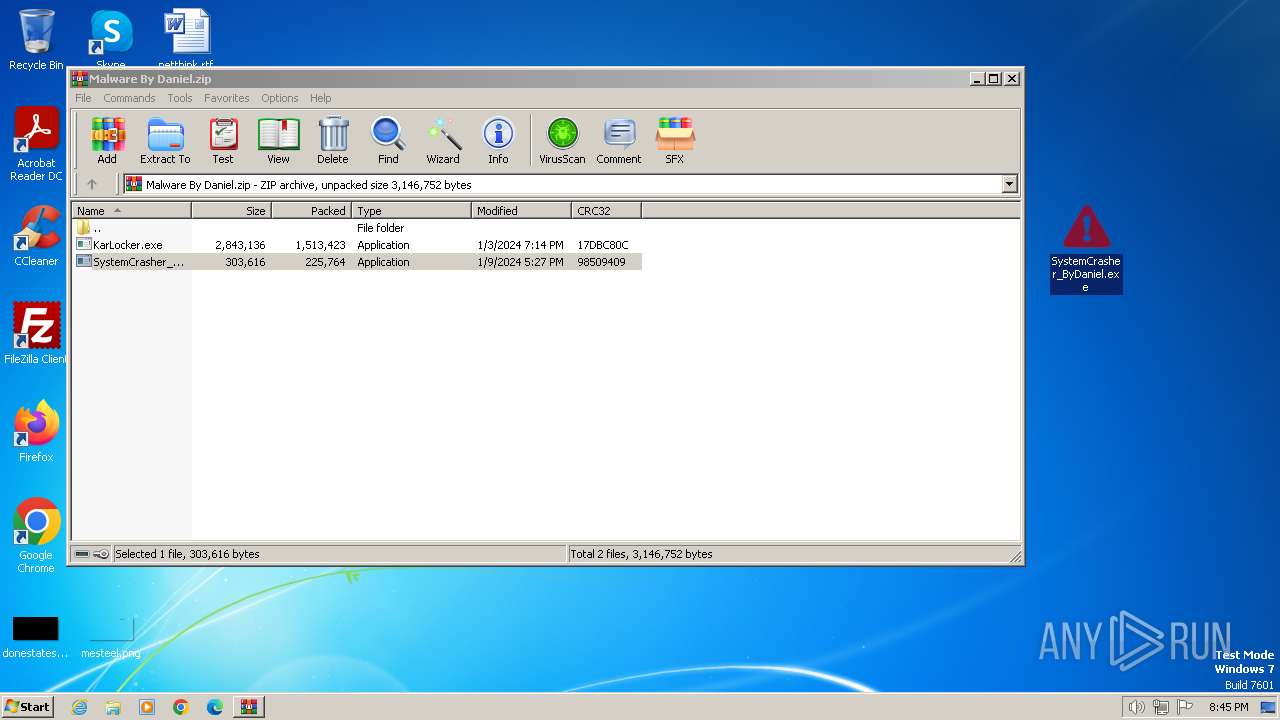This screenshot has width=1280, height=720.
Task: Open Windows Explorer from taskbar
Action: [x=113, y=707]
